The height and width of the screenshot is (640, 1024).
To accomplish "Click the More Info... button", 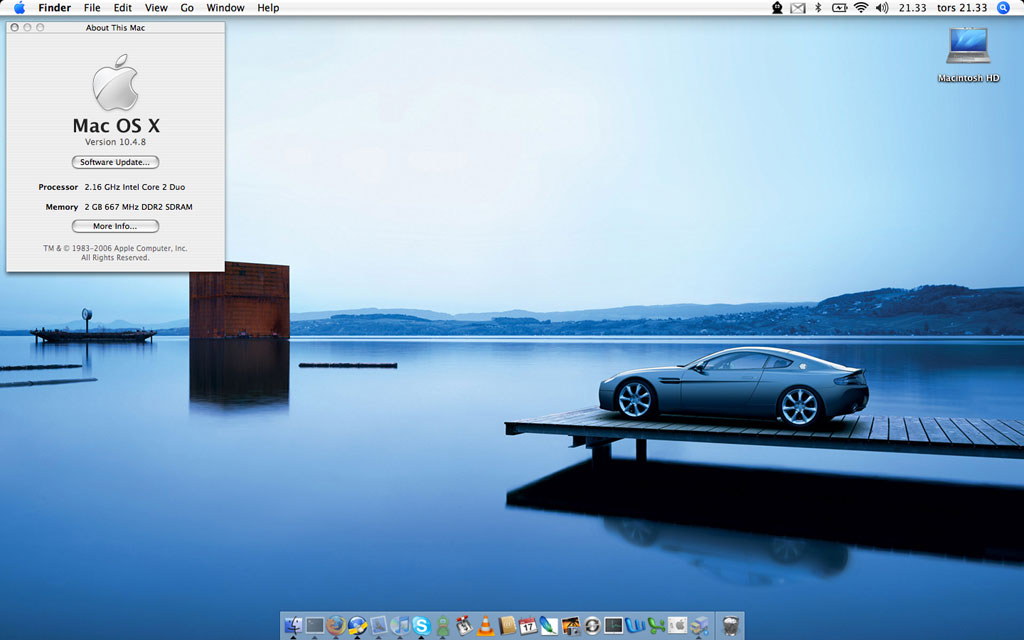I will coord(116,226).
